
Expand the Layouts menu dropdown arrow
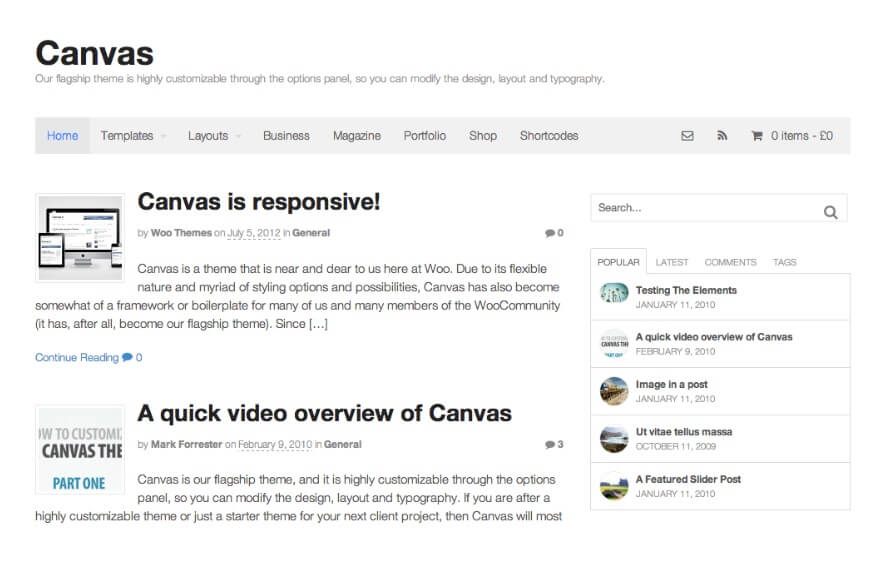pos(238,137)
